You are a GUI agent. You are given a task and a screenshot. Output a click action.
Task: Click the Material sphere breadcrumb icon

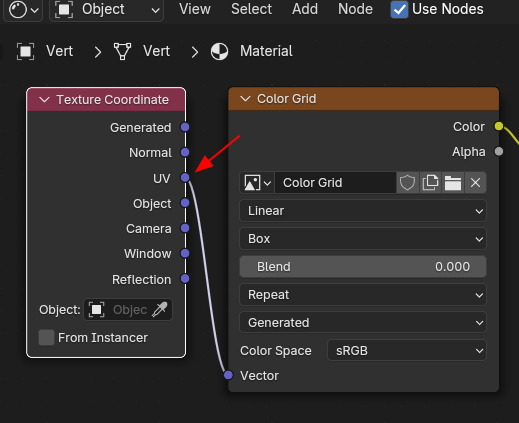coord(220,52)
